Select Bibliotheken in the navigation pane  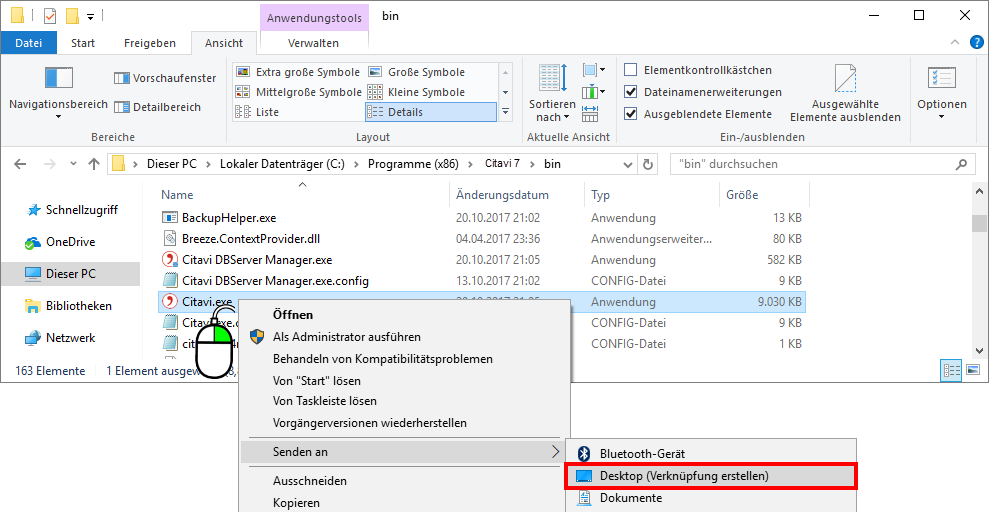pyautogui.click(x=67, y=306)
